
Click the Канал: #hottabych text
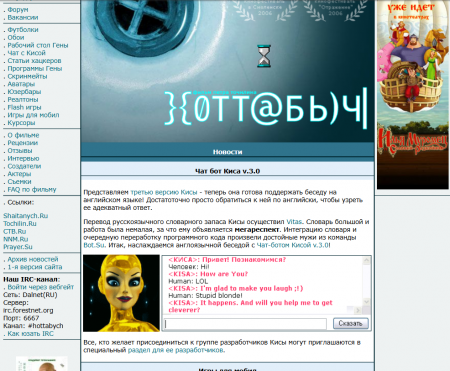pos(33,326)
